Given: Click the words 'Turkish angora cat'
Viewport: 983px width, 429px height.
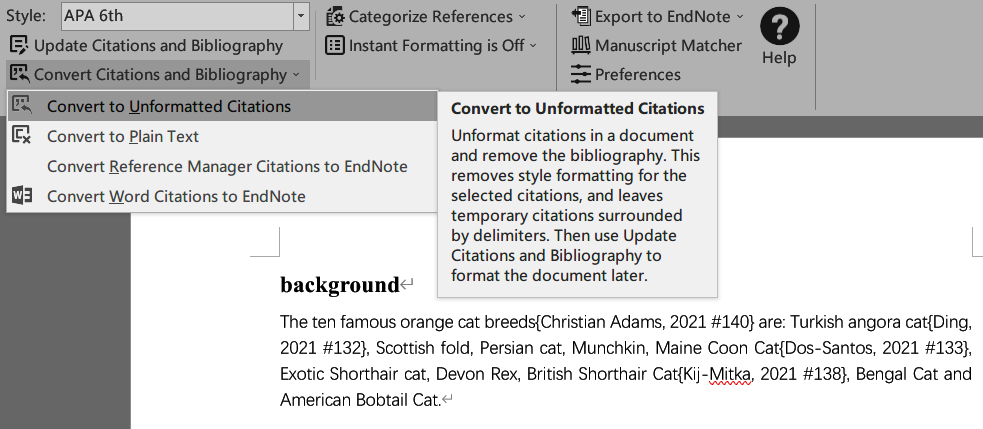Looking at the screenshot, I should click(x=858, y=322).
